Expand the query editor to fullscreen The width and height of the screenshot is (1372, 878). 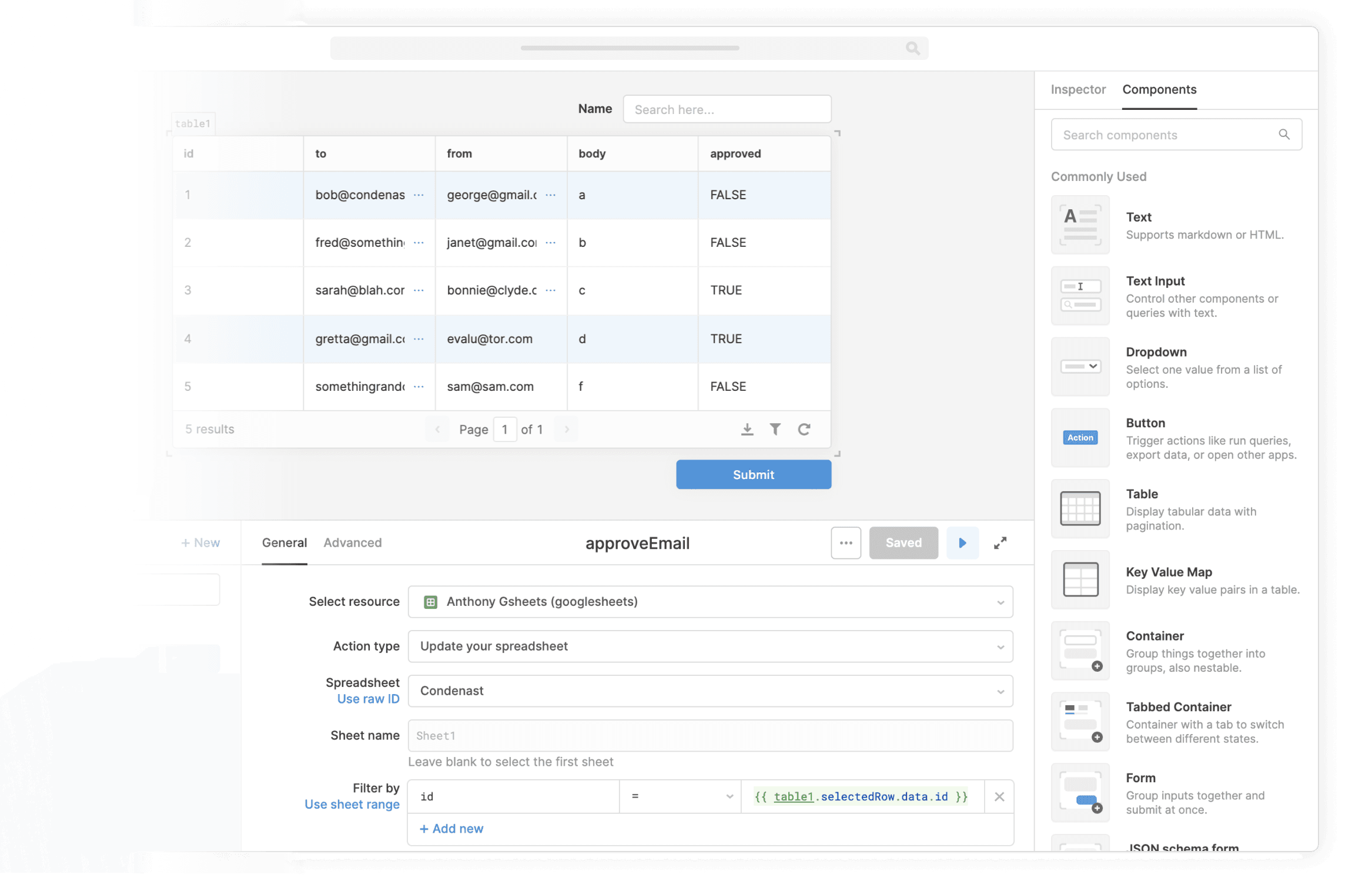click(x=1000, y=542)
